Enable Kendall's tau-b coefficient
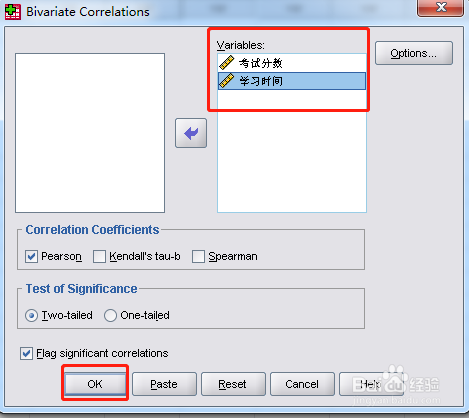Screen dimensions: 469x418 point(99,257)
